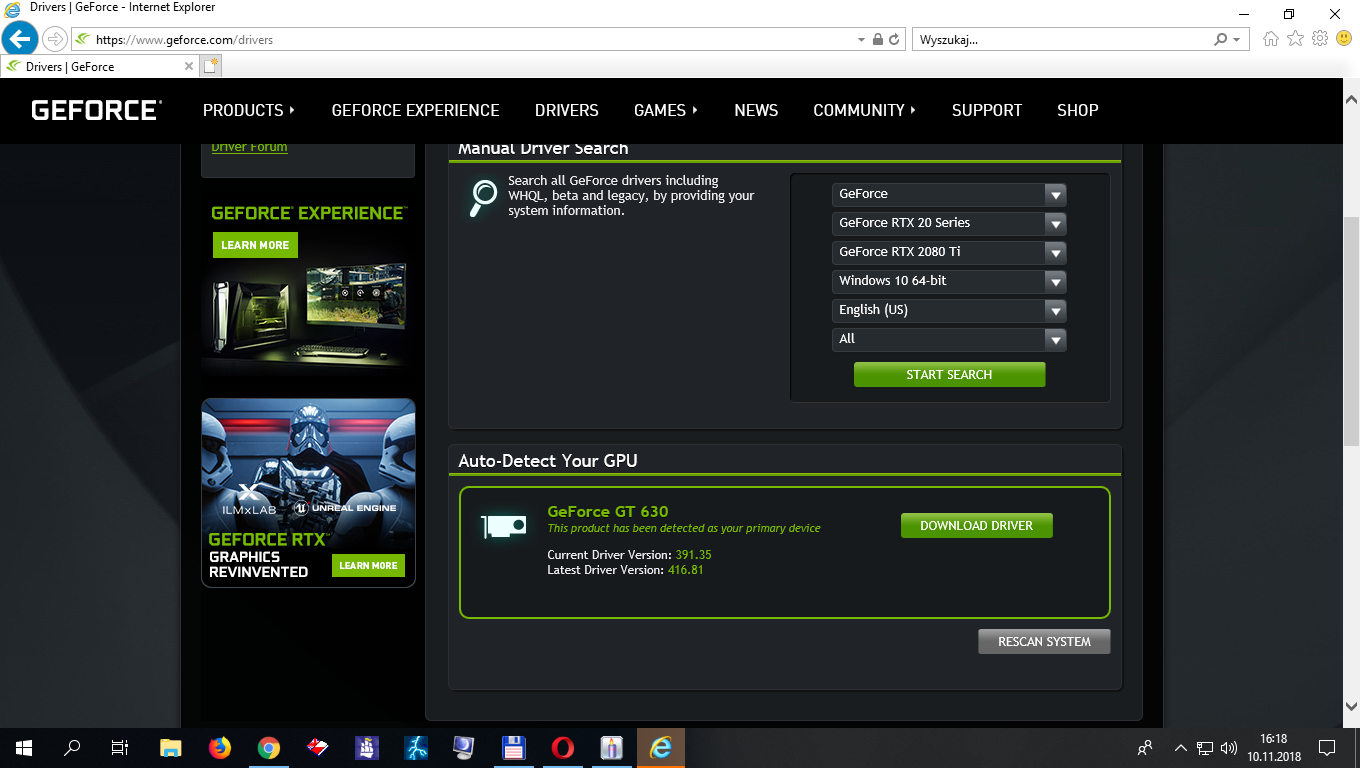This screenshot has width=1360, height=768.
Task: Click the network icon in the system tray
Action: [1205, 748]
